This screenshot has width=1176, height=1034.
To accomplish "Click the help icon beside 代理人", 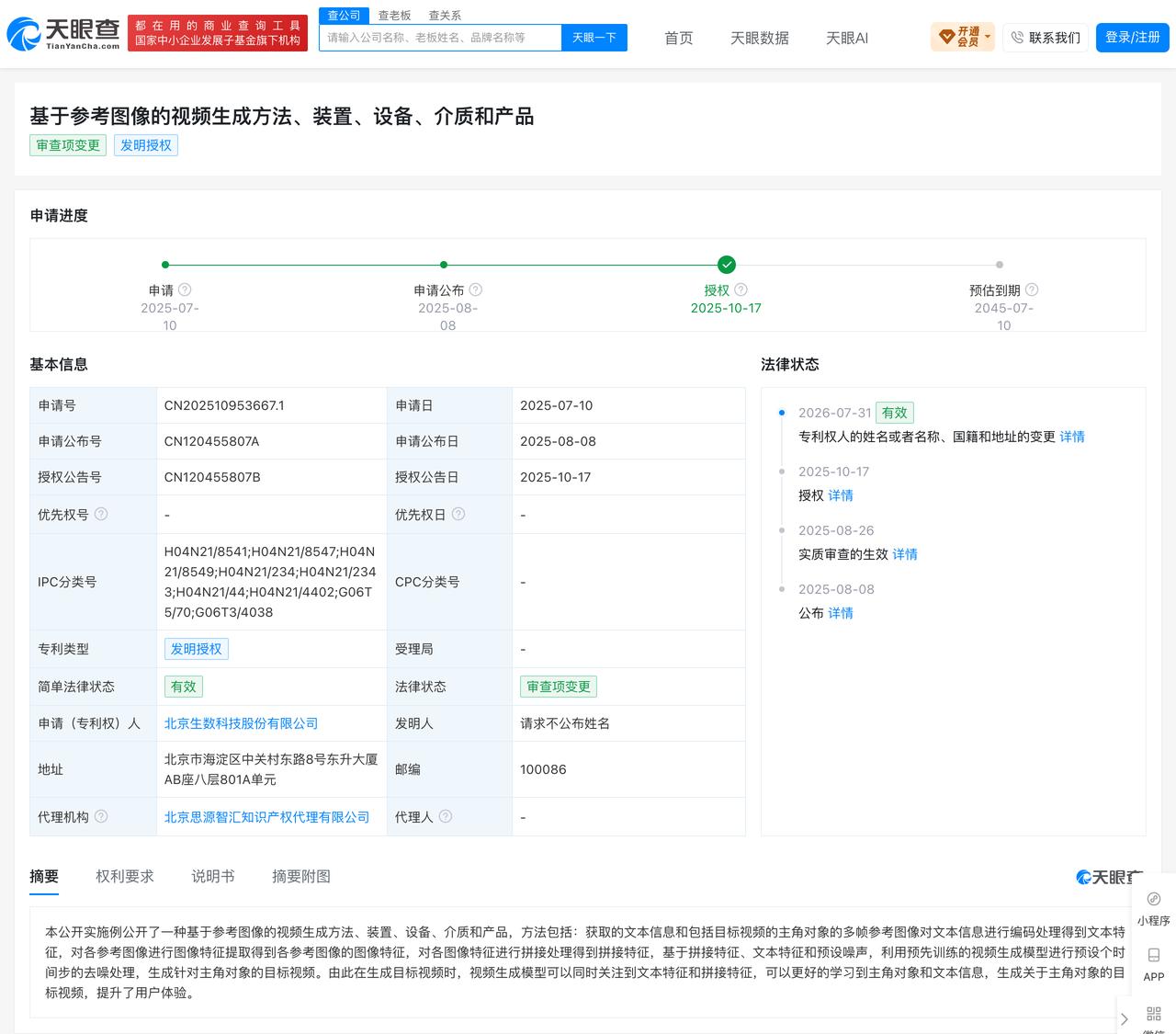I will (446, 816).
